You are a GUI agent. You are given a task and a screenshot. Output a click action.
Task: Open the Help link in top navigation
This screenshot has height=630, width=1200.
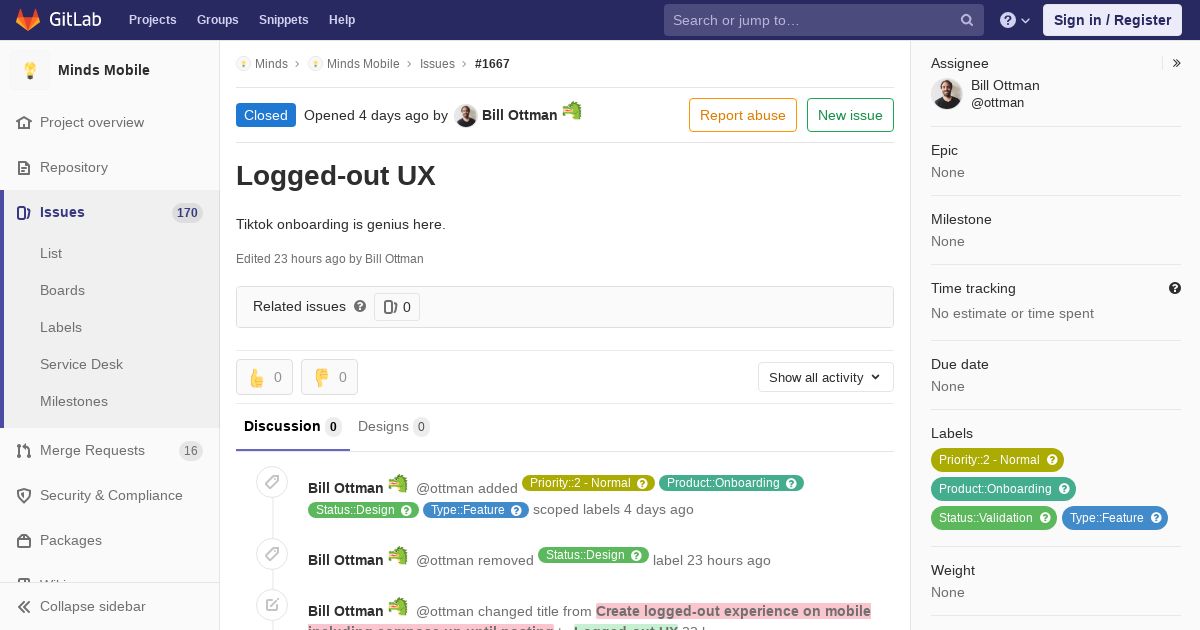click(x=342, y=20)
